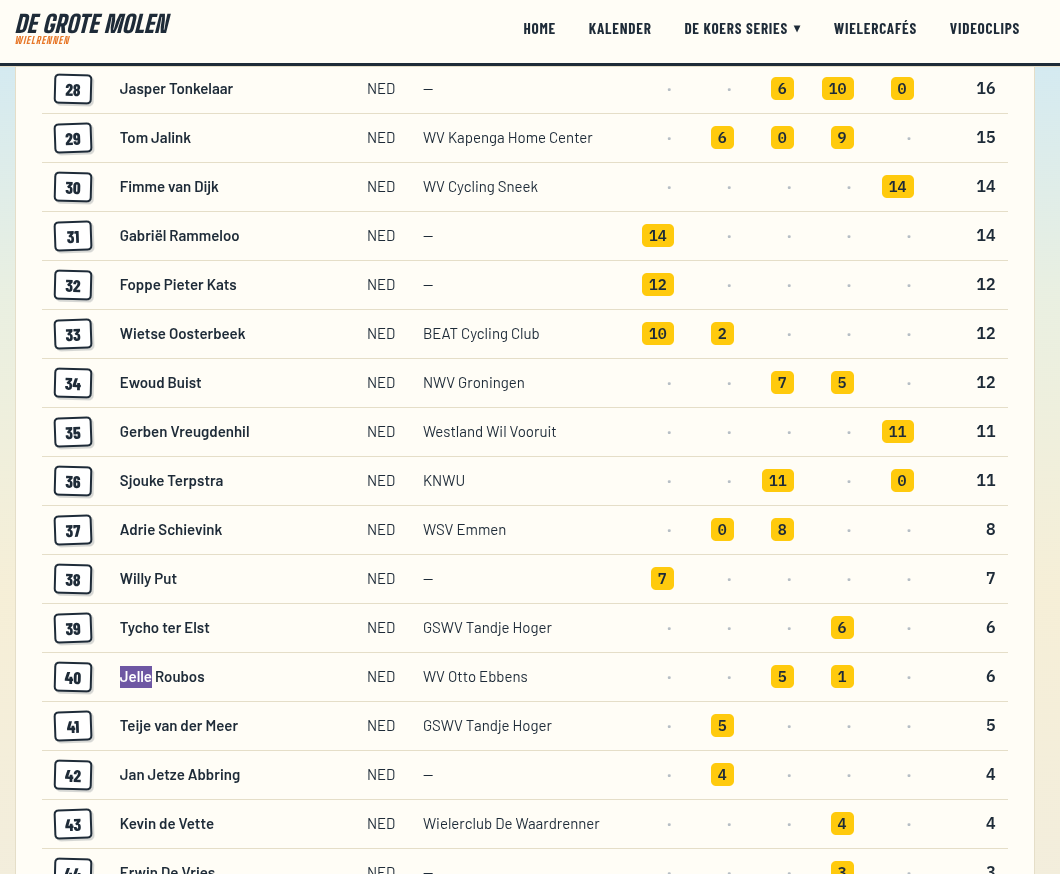The height and width of the screenshot is (874, 1060).
Task: Click team name BEAT Cycling Club
Action: coord(481,334)
